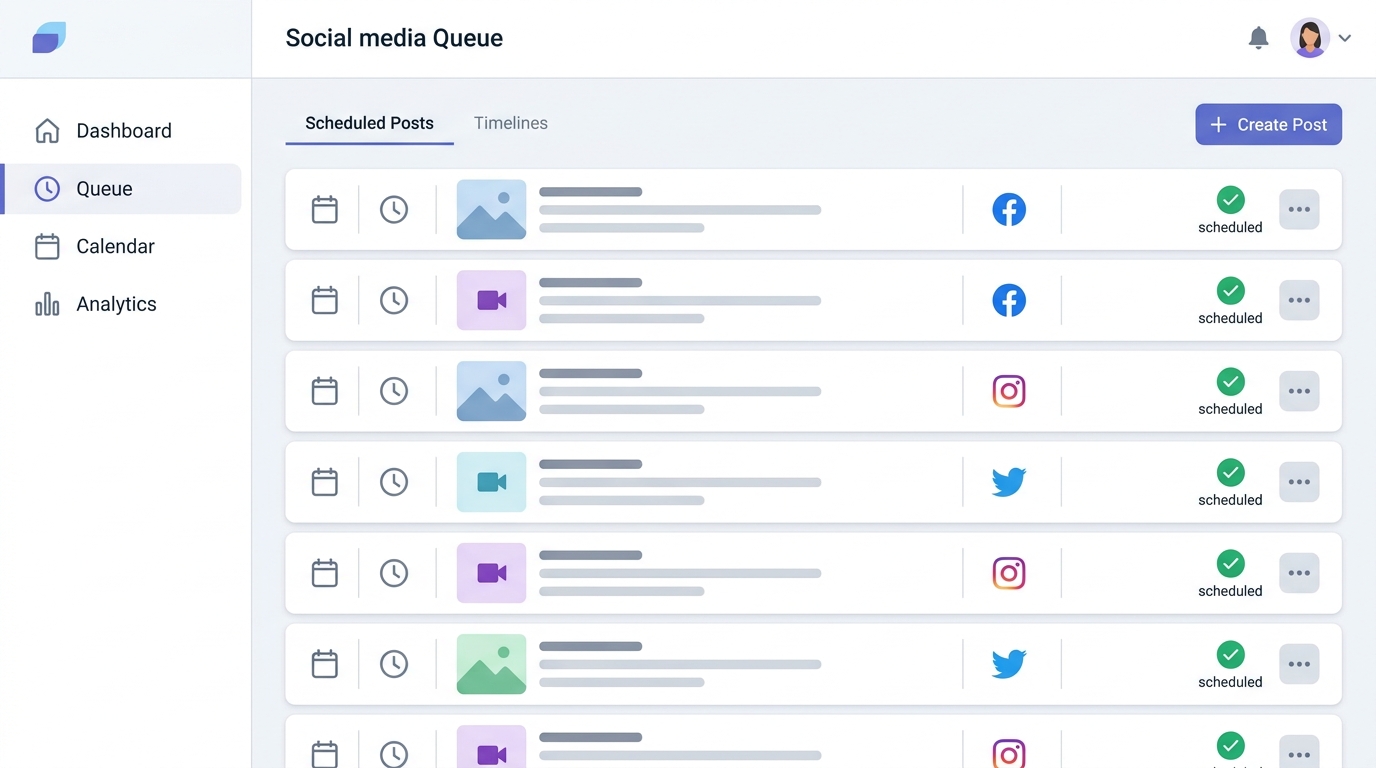Click the user avatar picture
The width and height of the screenshot is (1376, 768).
(1310, 38)
